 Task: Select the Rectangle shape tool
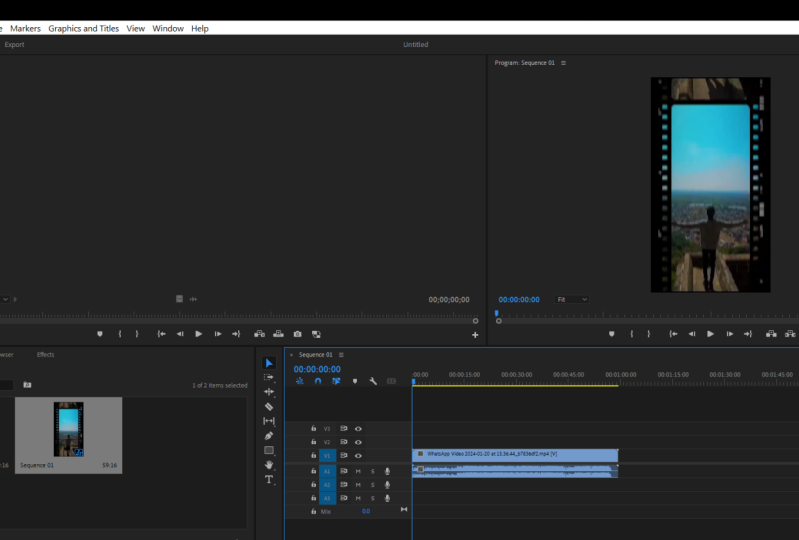point(269,450)
